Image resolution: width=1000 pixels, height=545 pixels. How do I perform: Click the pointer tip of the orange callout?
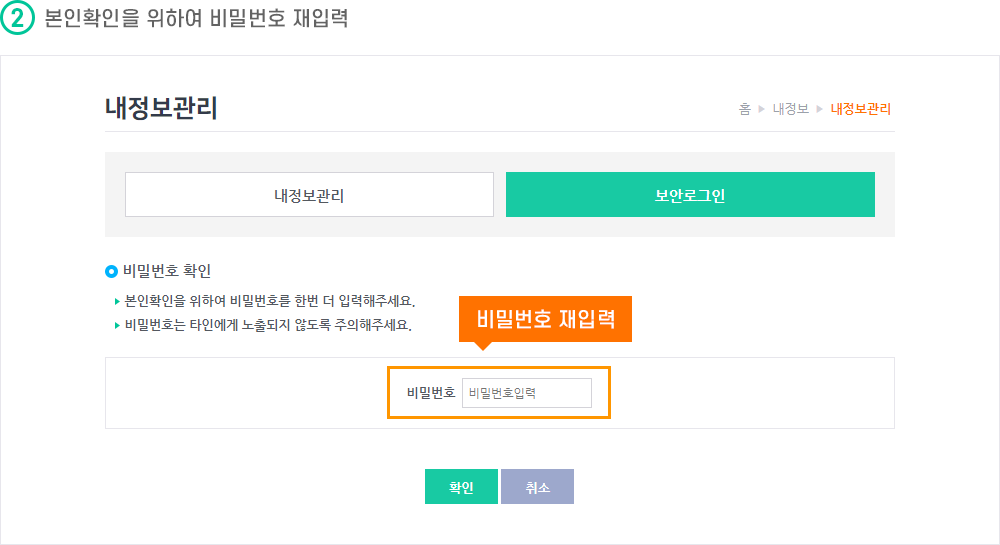pos(483,346)
